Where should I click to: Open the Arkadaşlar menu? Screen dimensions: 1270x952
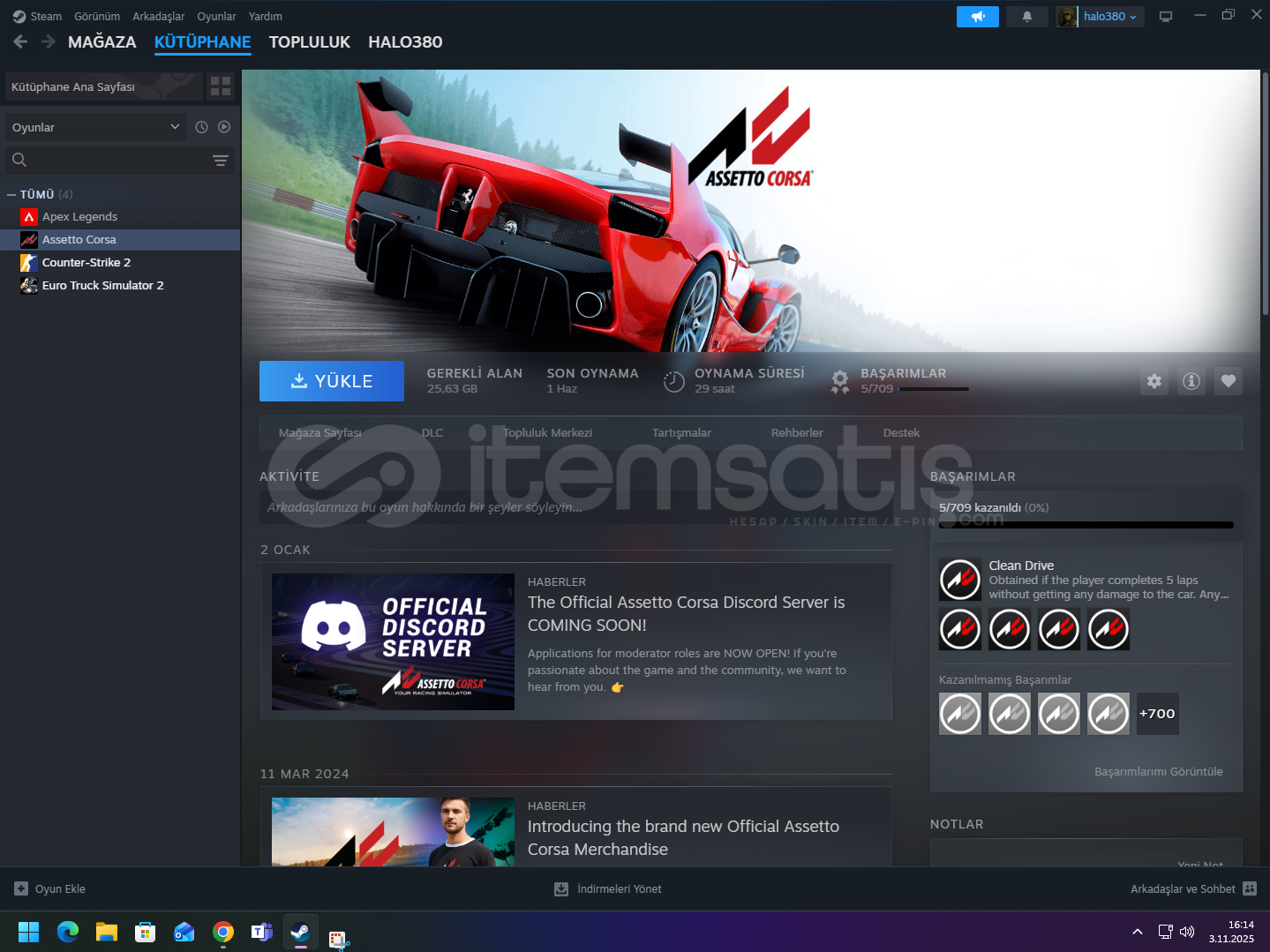pos(158,17)
